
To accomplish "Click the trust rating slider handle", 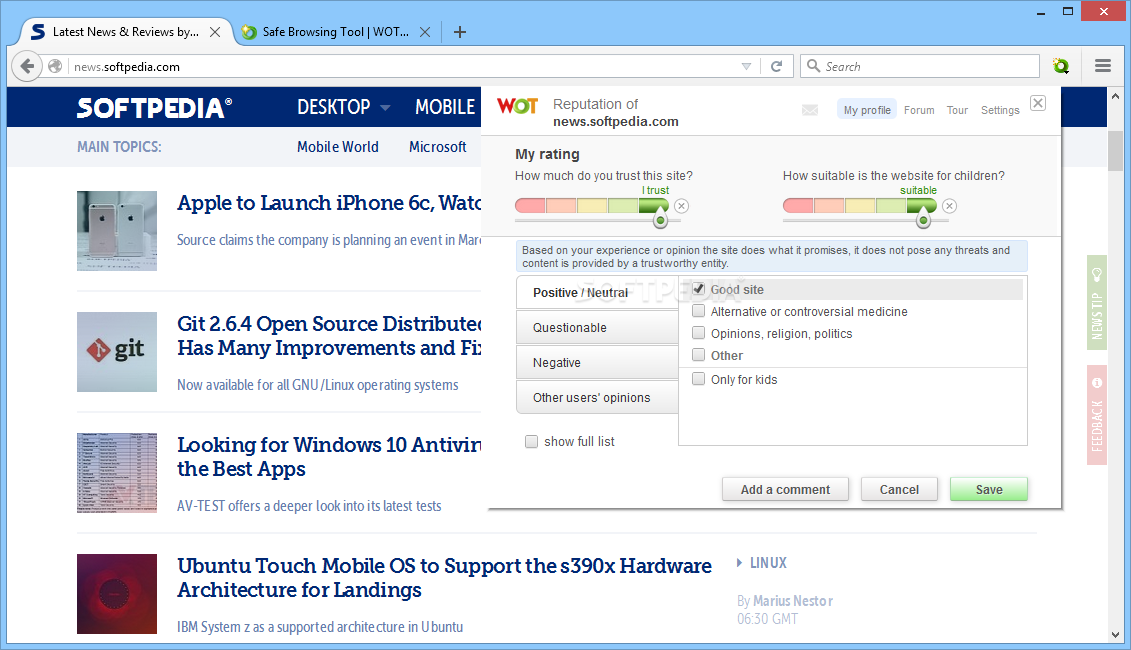I will pos(660,221).
